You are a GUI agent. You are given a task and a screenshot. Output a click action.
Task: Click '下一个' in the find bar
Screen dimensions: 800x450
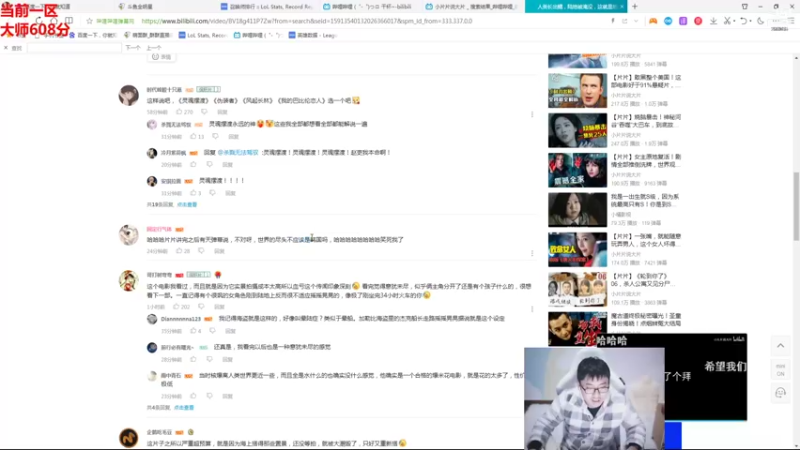133,48
